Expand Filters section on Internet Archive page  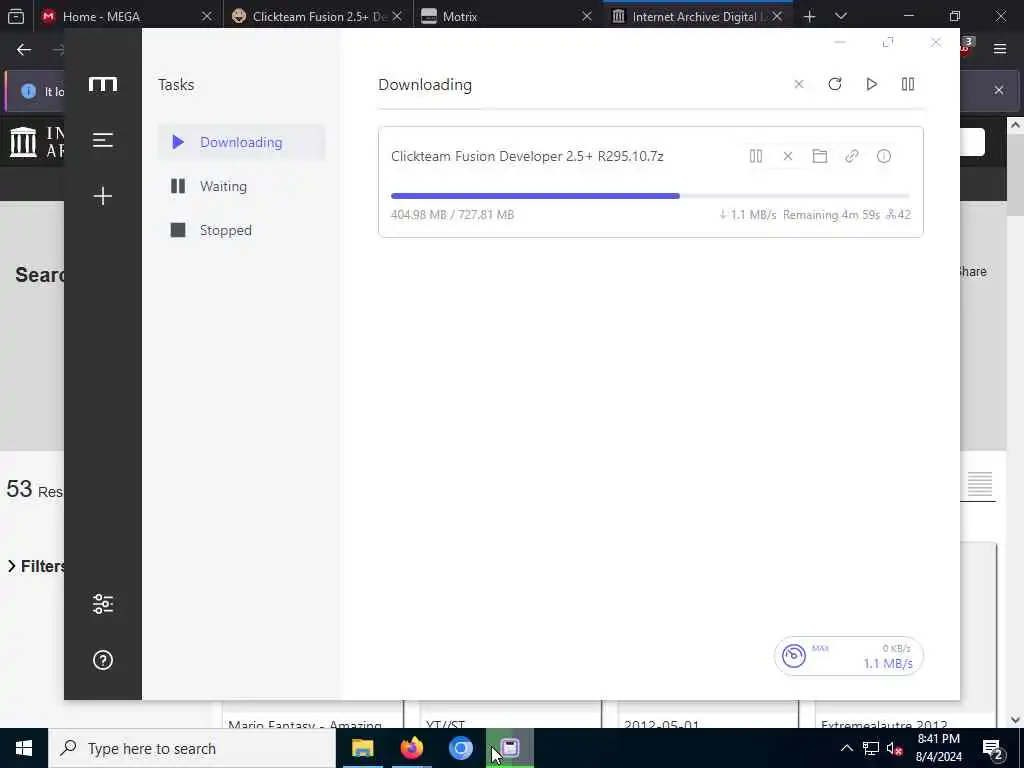tap(36, 566)
